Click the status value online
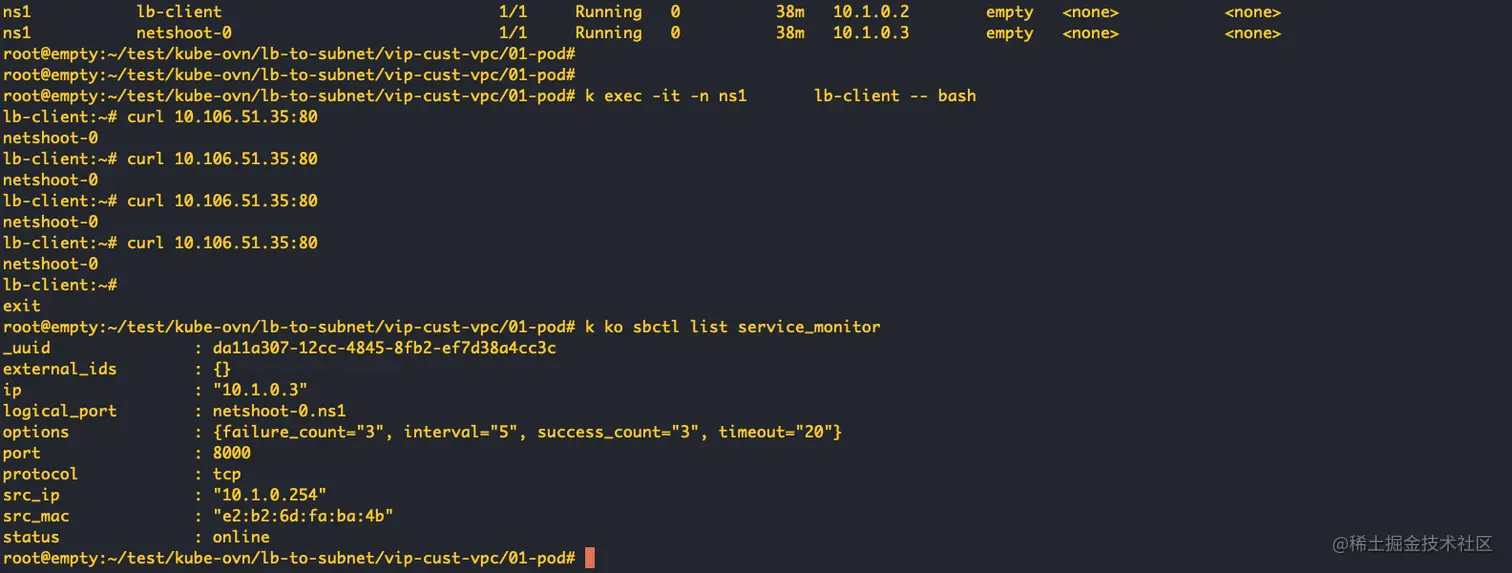1512x573 pixels. [241, 537]
